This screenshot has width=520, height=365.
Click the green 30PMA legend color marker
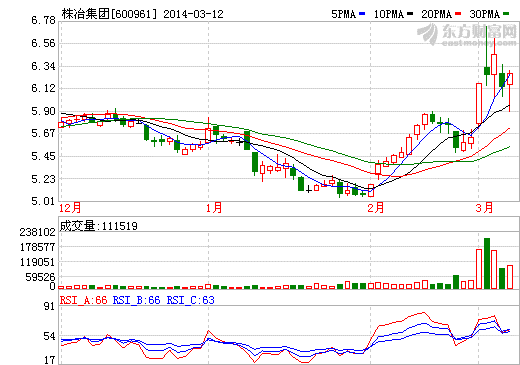(x=506, y=14)
